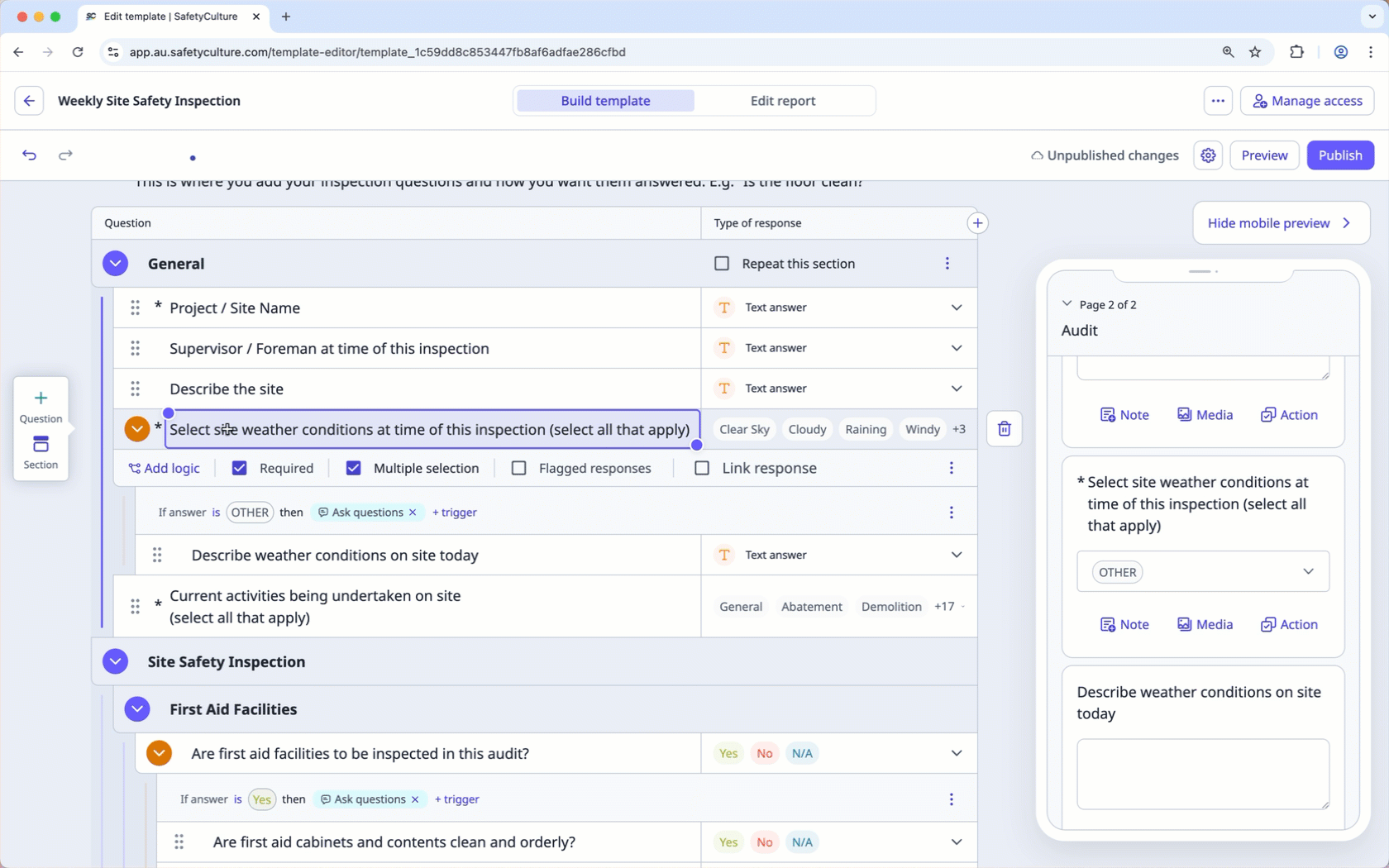This screenshot has width=1389, height=868.
Task: Collapse Page 2 of 2 in mobile preview
Action: (1067, 304)
